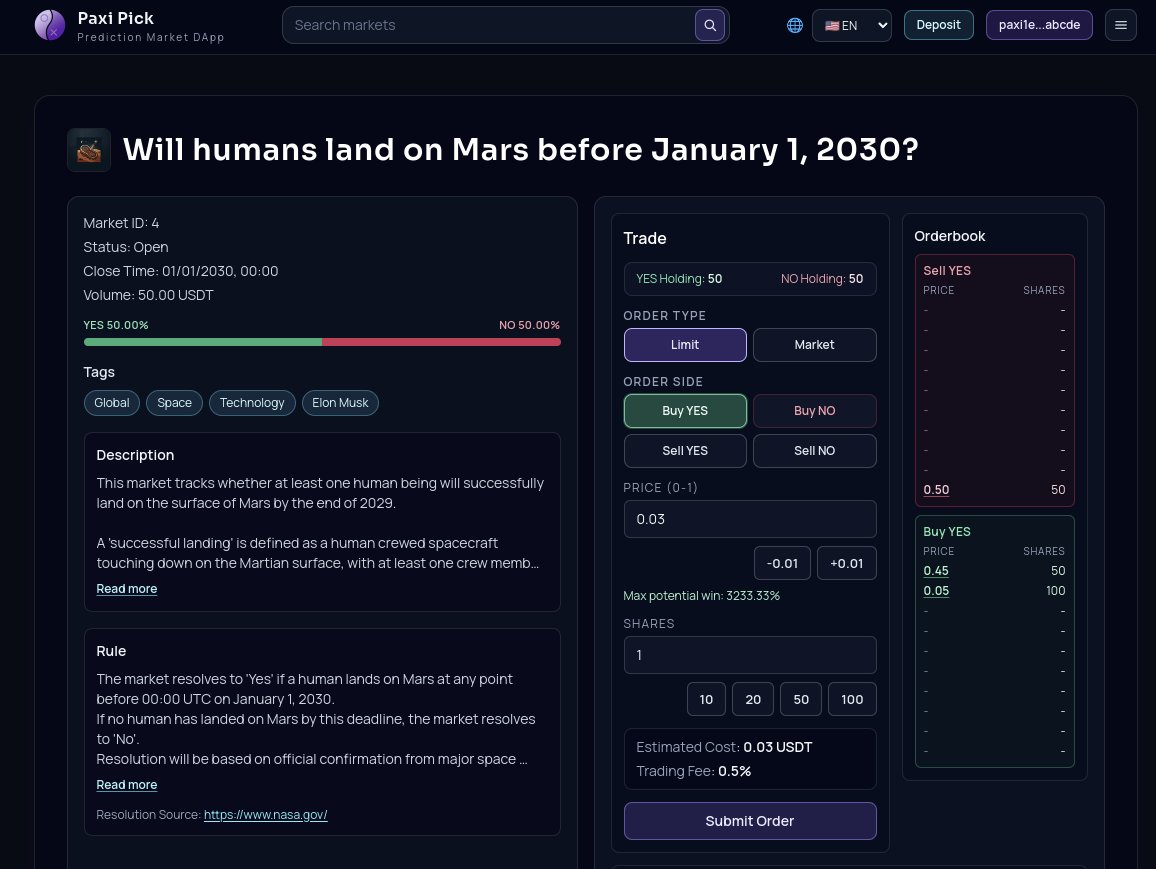The image size is (1156, 869).
Task: Click the YES 50.00% label
Action: click(x=116, y=325)
